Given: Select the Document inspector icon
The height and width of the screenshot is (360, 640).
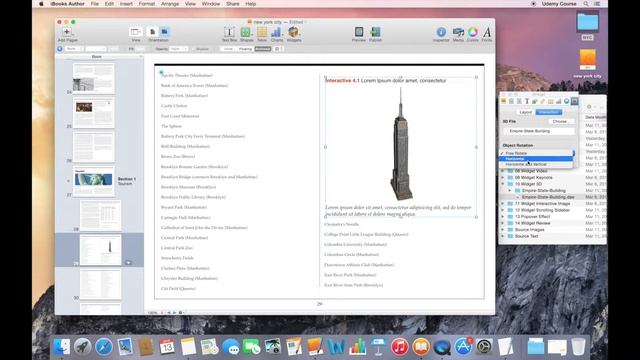Looking at the screenshot, I should 504,101.
